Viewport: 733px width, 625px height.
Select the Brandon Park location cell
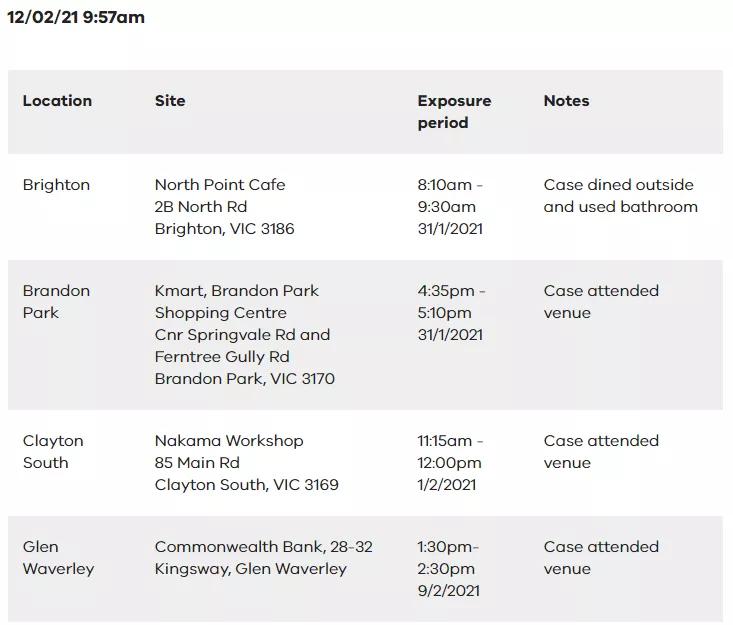click(x=56, y=302)
